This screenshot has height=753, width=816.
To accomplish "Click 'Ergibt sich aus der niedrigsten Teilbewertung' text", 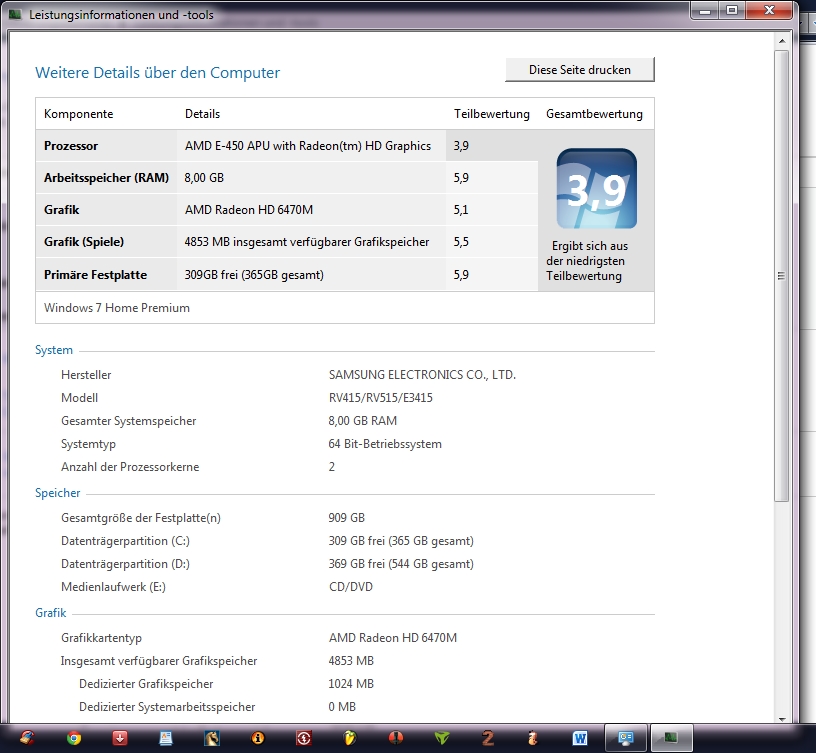I will [587, 261].
